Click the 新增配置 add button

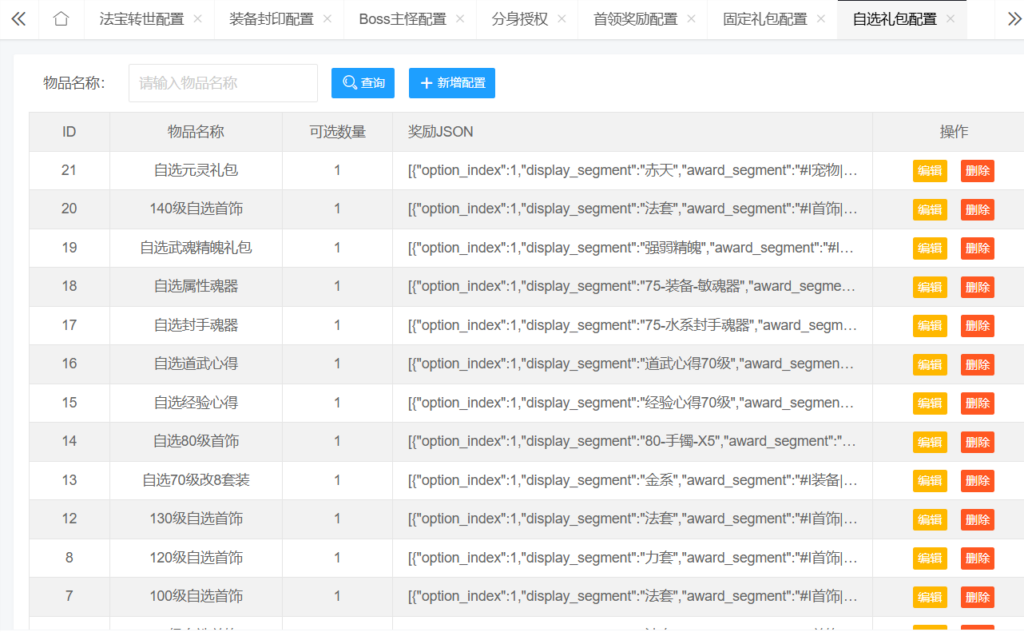pyautogui.click(x=452, y=83)
